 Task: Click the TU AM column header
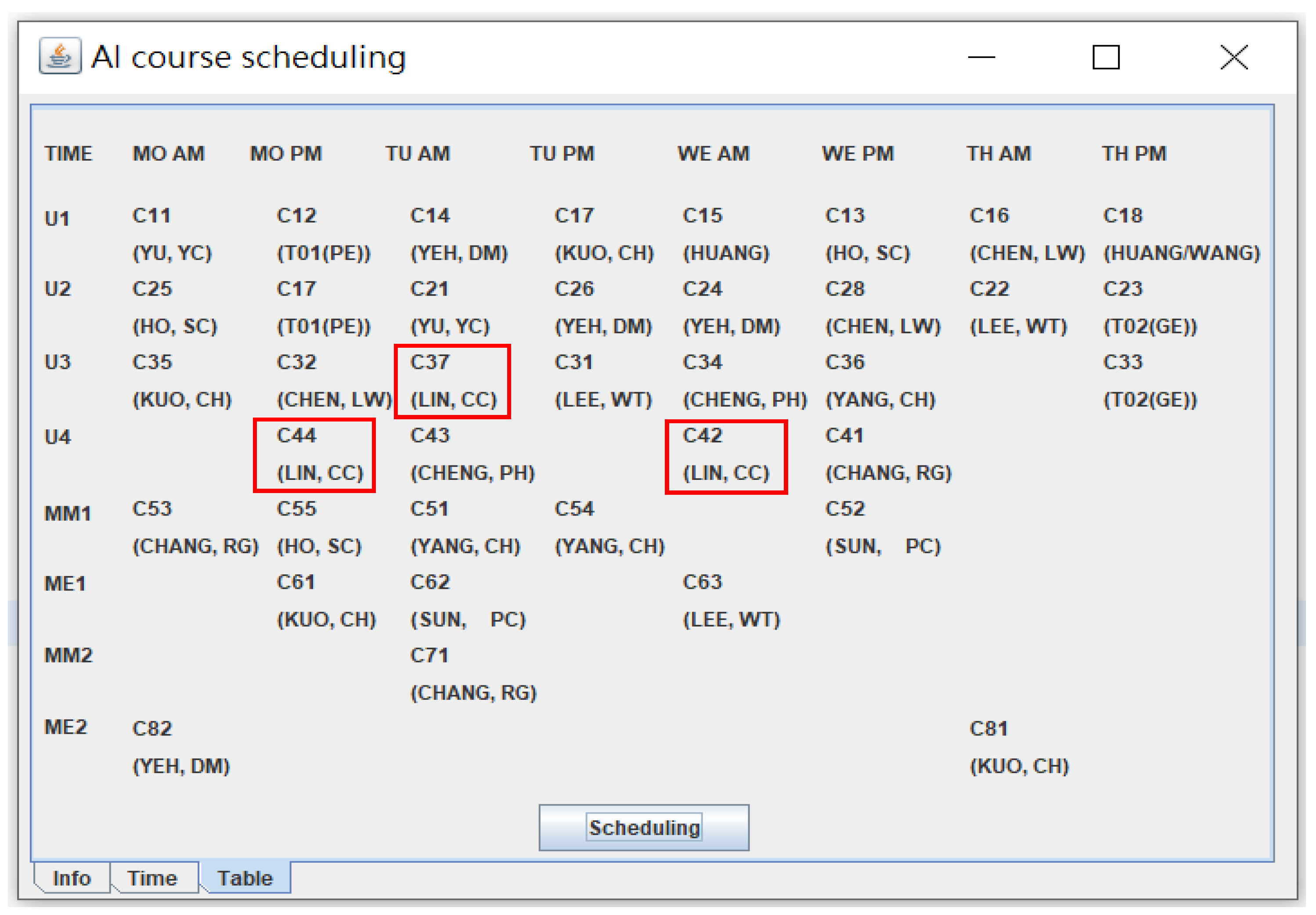tap(417, 153)
